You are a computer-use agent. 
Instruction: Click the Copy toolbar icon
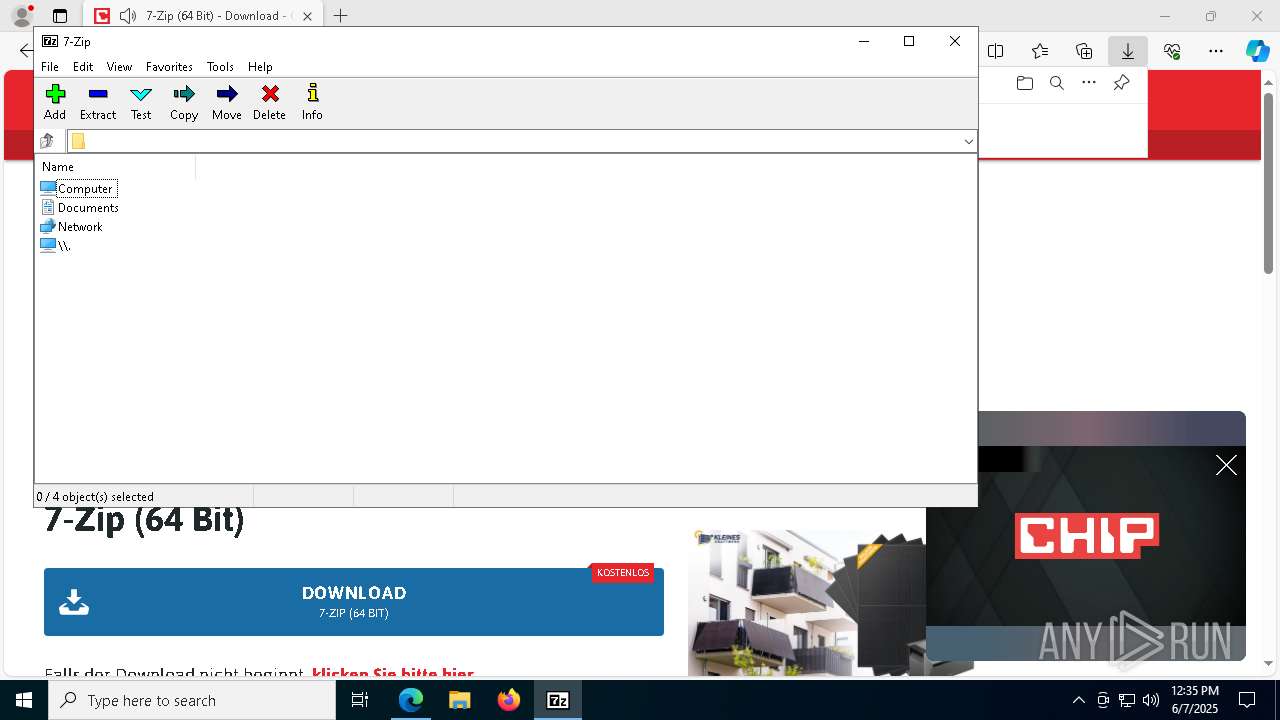point(184,102)
